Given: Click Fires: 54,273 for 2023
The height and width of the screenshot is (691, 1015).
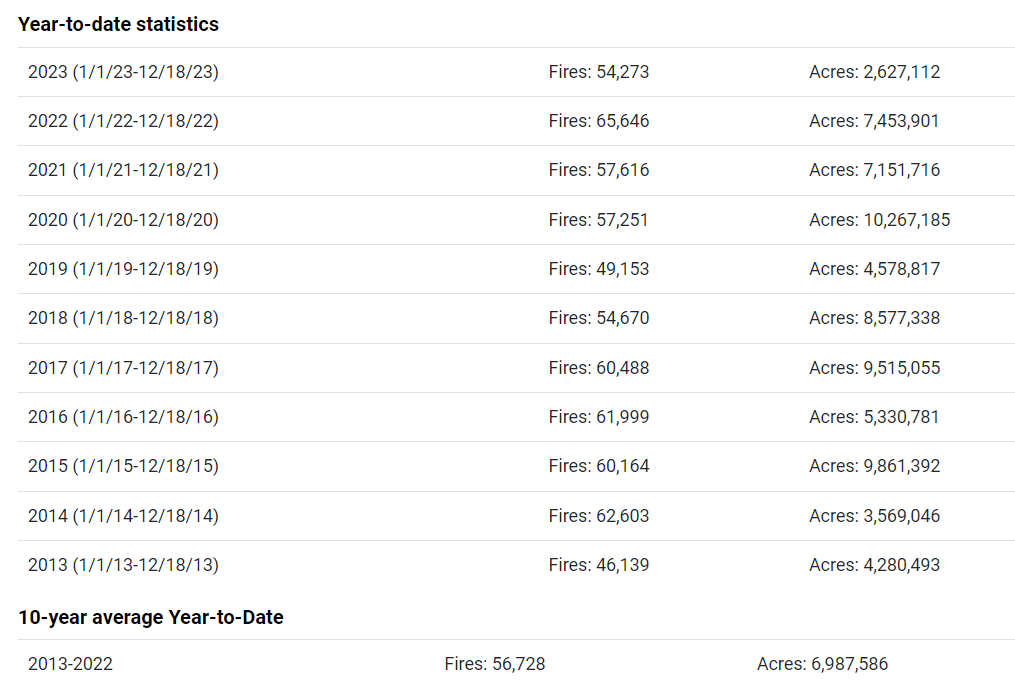Looking at the screenshot, I should [x=598, y=72].
